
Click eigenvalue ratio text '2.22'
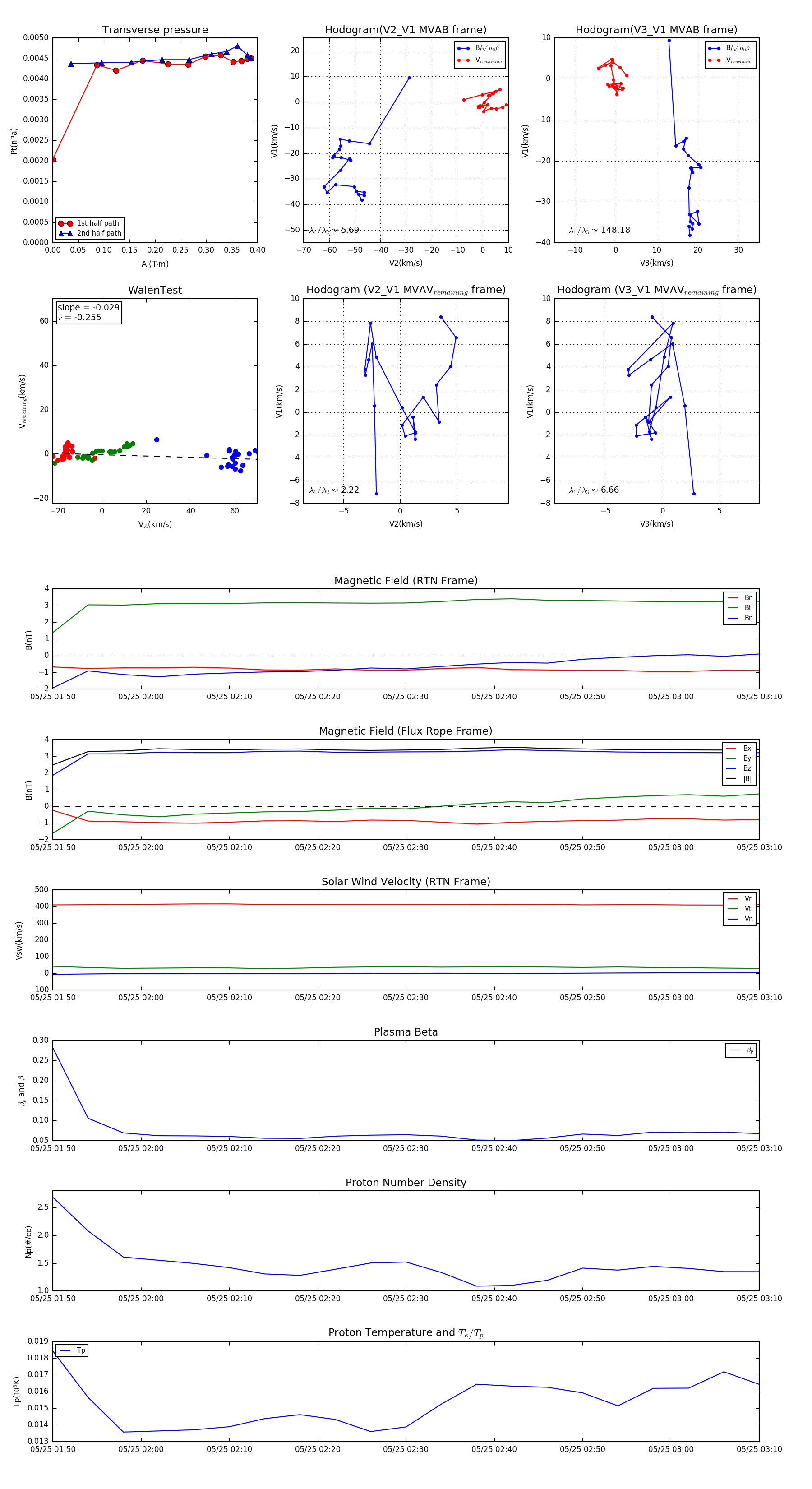pyautogui.click(x=350, y=490)
